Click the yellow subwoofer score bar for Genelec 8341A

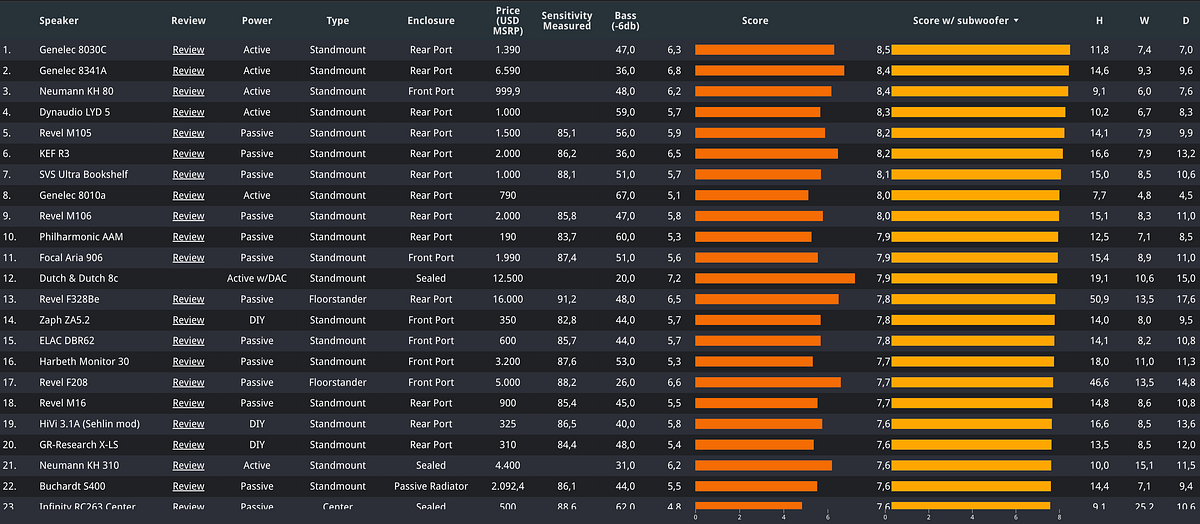coord(980,71)
